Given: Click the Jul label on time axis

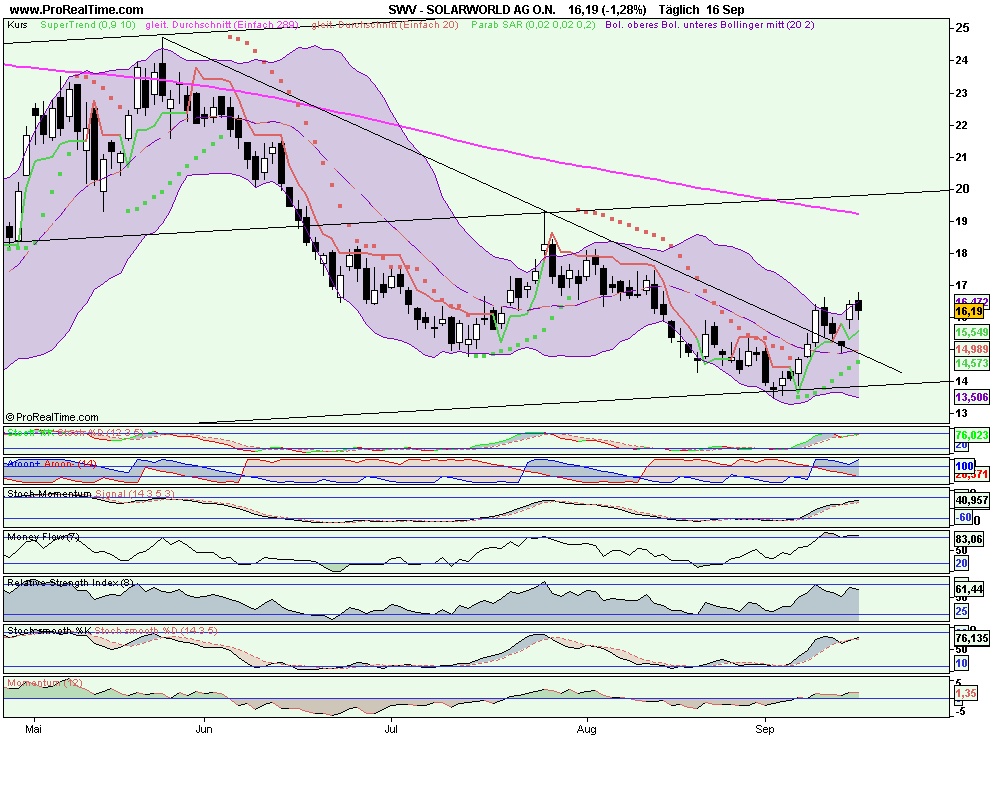Looking at the screenshot, I should 391,729.
